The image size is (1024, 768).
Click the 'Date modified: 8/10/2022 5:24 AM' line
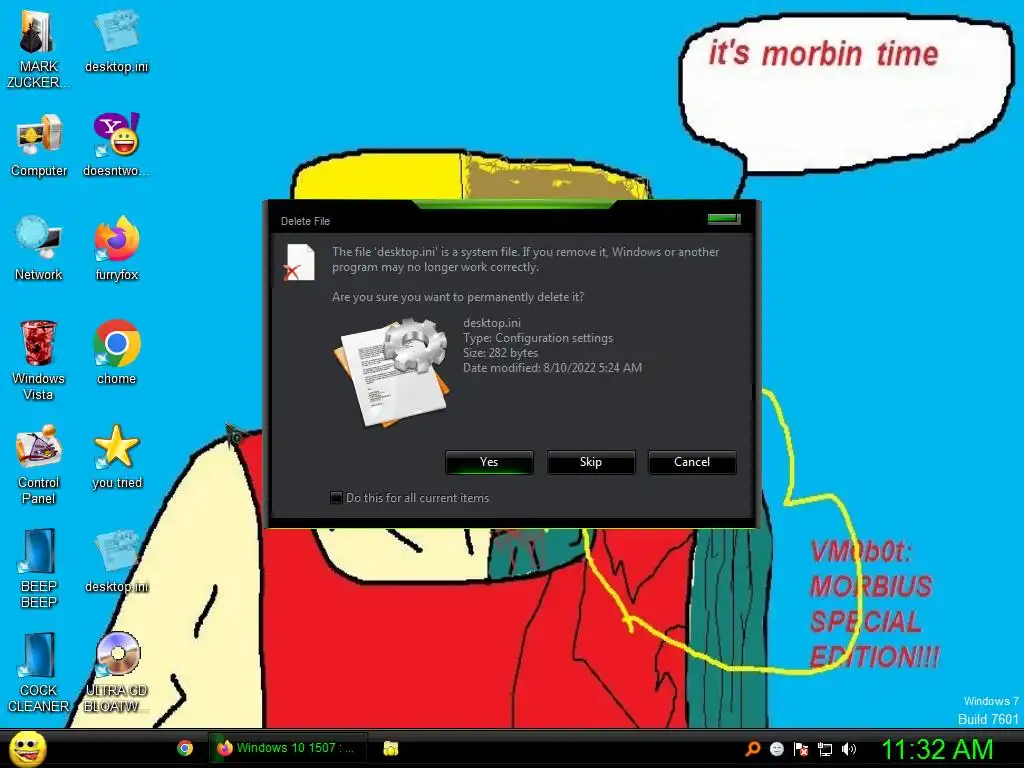tap(552, 368)
